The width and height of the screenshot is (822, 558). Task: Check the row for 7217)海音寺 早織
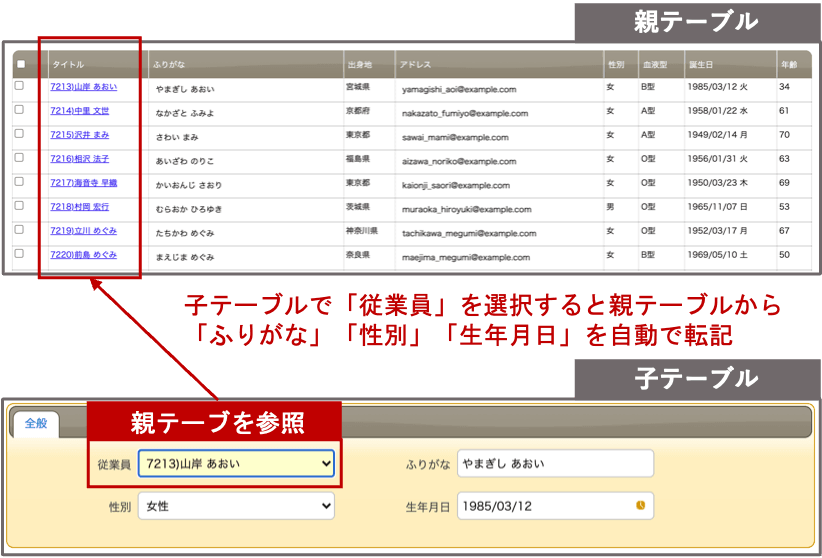pyautogui.click(x=19, y=181)
